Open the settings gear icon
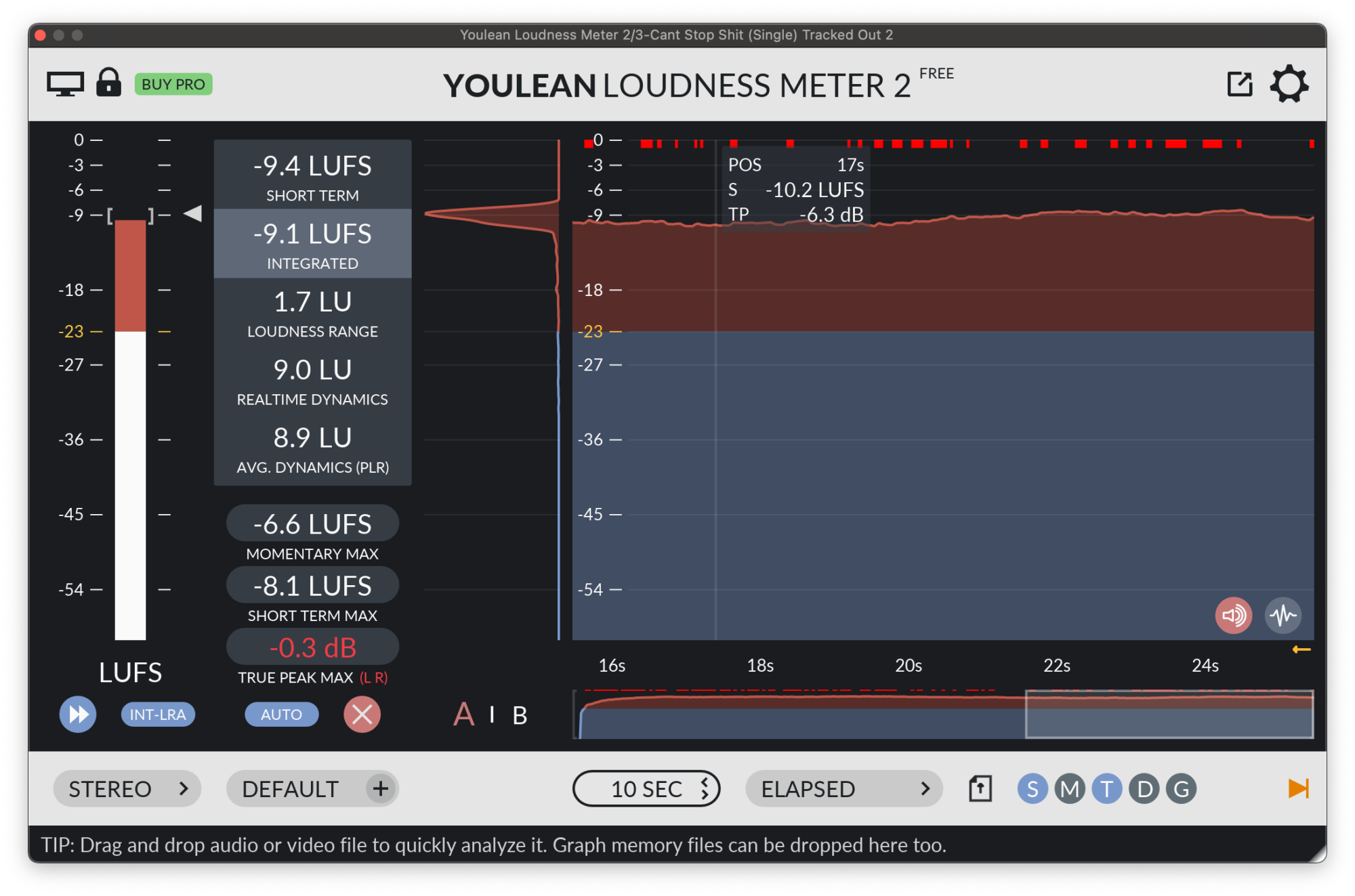This screenshot has height=896, width=1355. [x=1289, y=84]
